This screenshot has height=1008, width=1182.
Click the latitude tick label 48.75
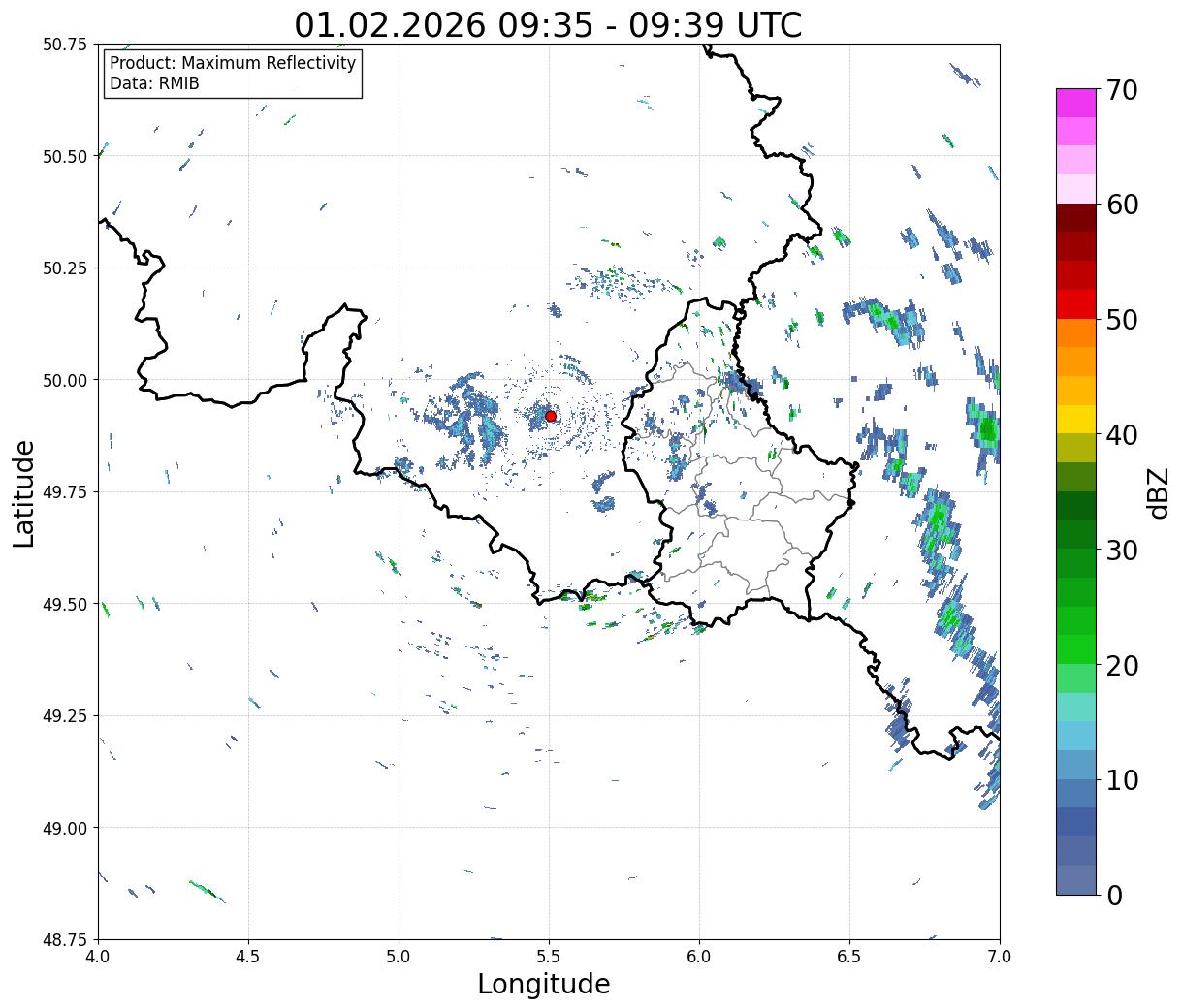pyautogui.click(x=65, y=940)
